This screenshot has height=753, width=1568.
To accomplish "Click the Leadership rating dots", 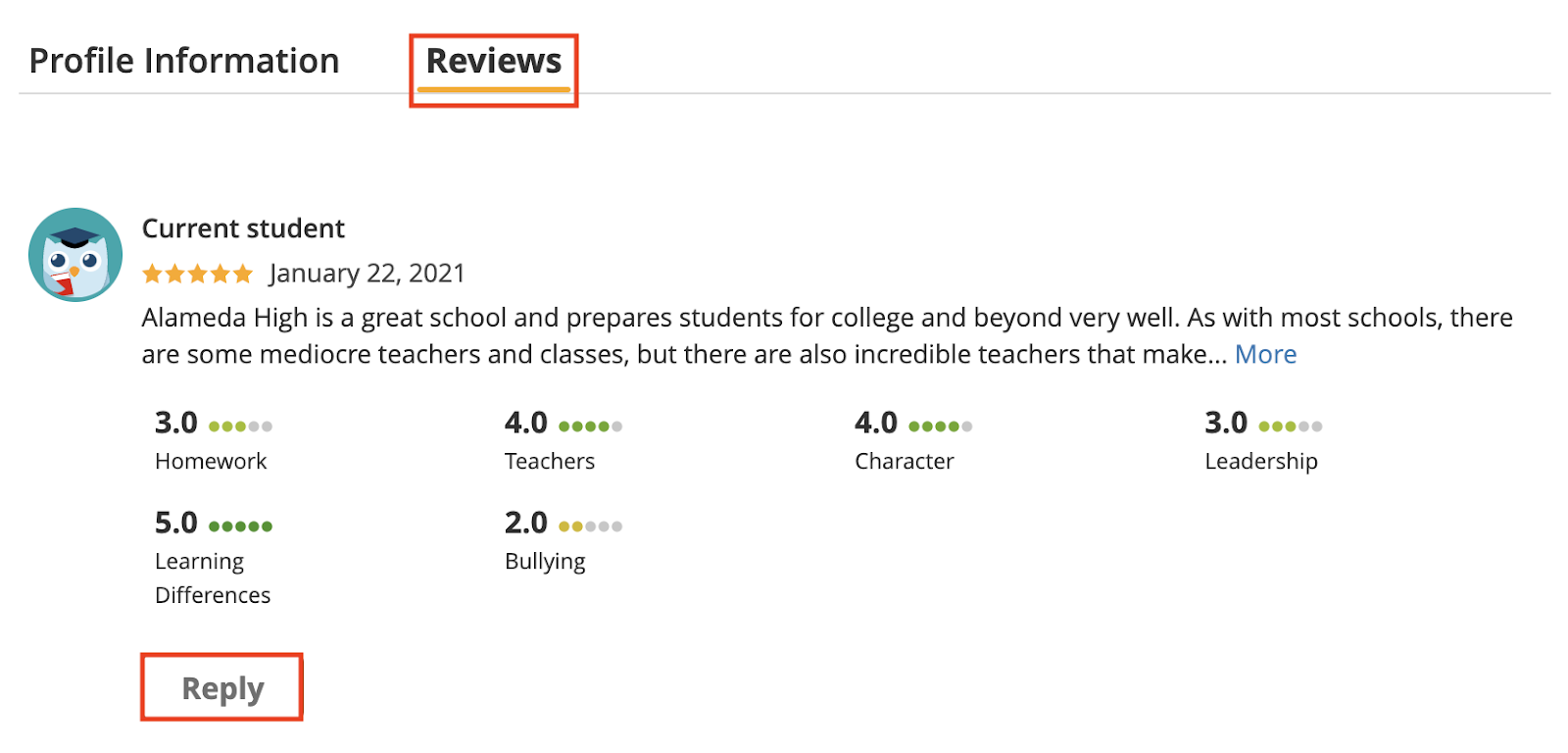I will pyautogui.click(x=1291, y=426).
